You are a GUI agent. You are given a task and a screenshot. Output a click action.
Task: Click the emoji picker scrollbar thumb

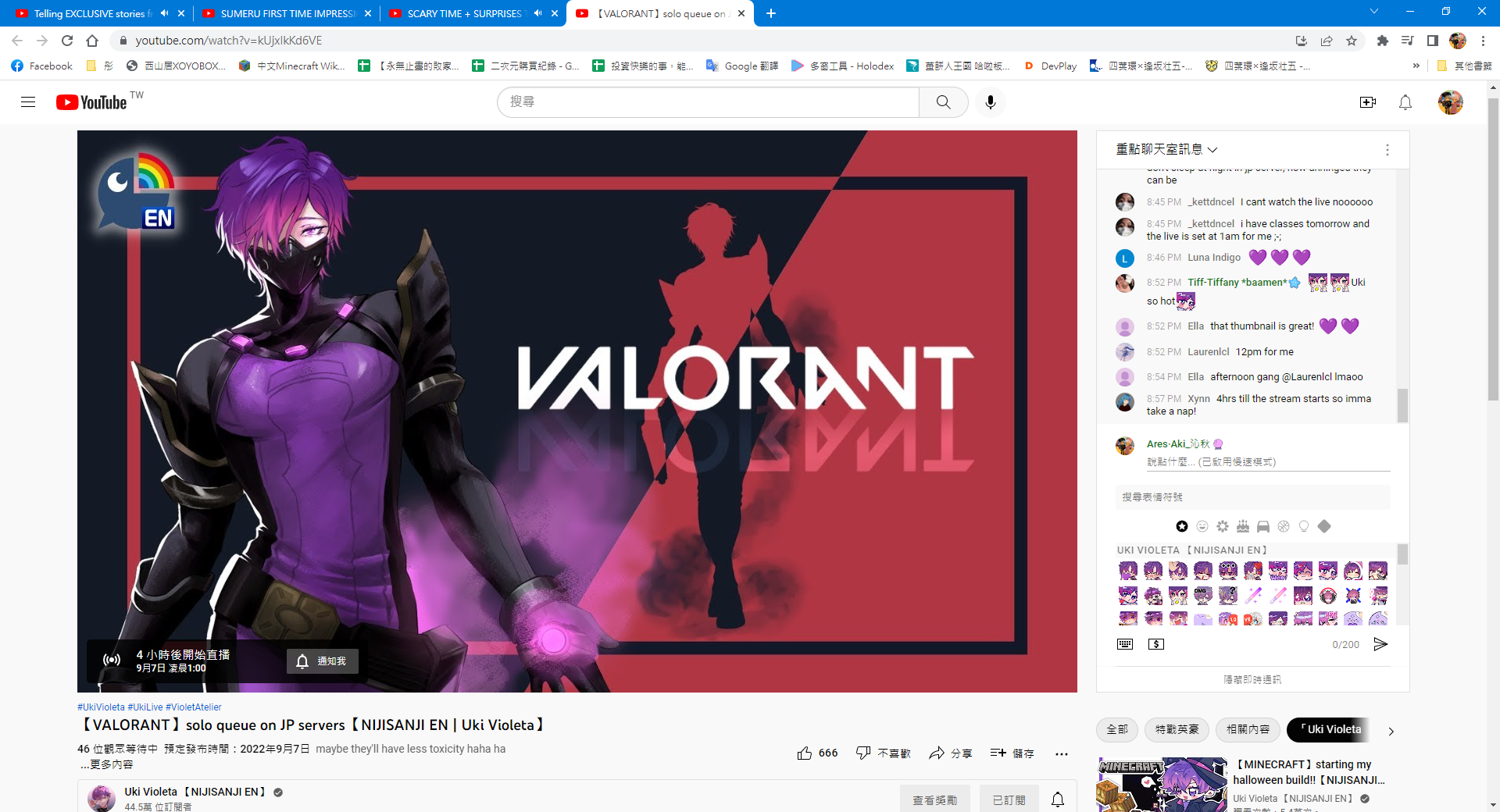point(1402,554)
